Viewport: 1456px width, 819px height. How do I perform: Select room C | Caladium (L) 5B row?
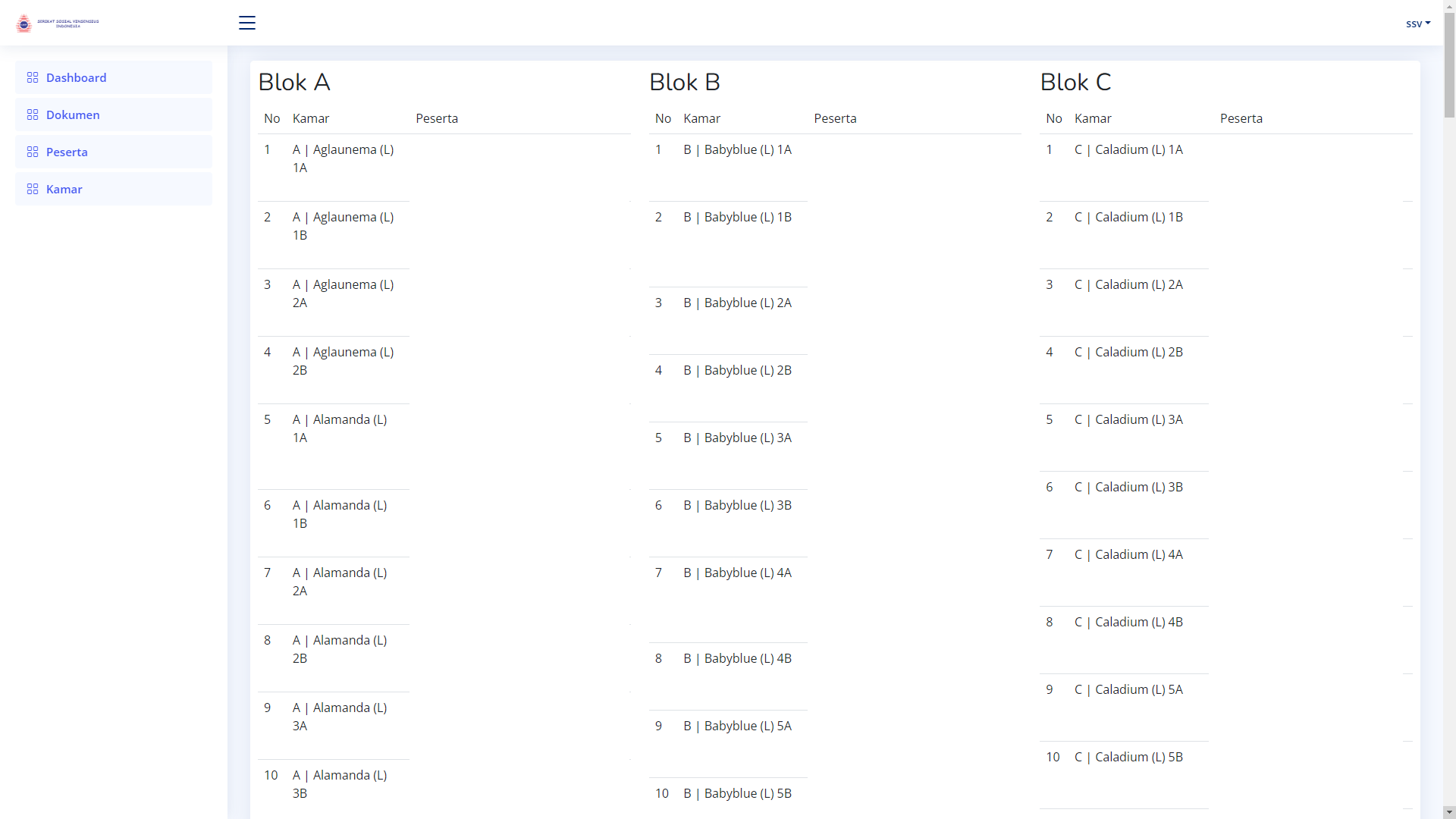point(1128,757)
